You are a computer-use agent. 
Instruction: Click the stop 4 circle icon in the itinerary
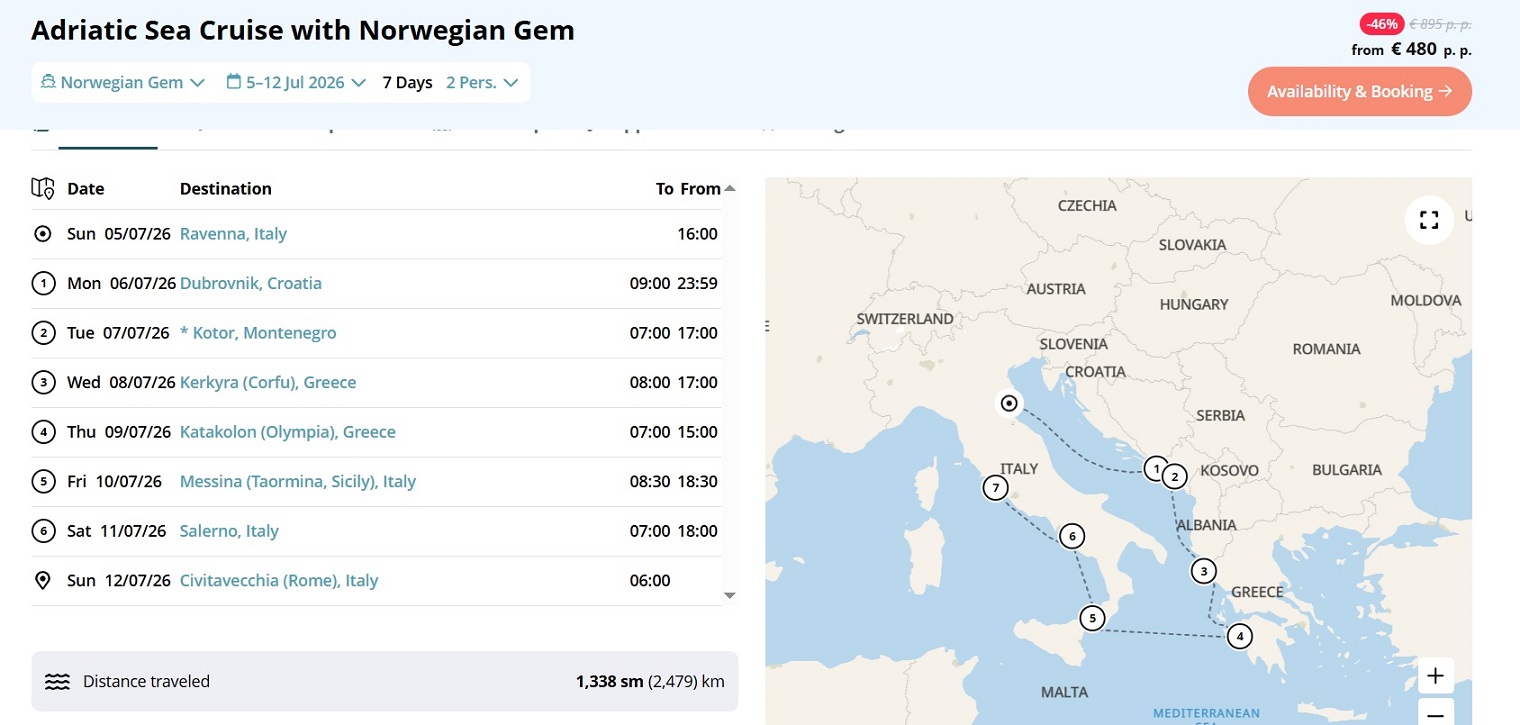tap(42, 432)
